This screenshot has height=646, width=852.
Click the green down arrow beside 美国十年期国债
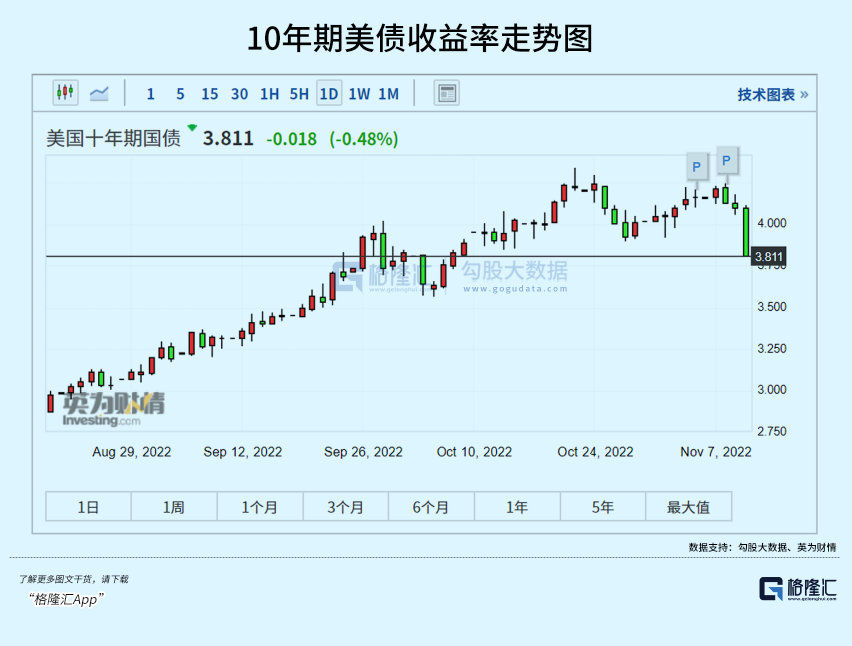(192, 128)
